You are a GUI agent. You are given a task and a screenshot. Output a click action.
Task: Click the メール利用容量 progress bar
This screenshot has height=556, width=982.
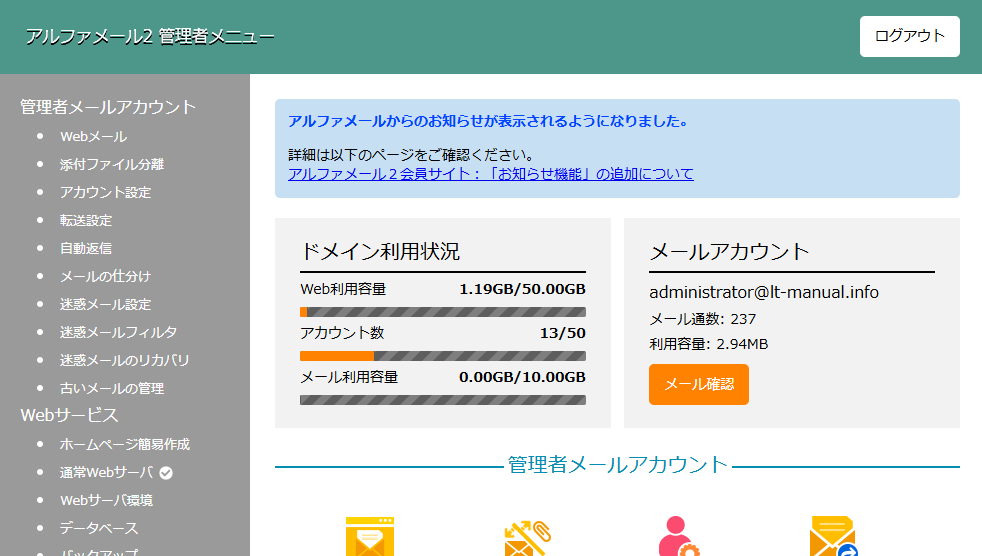click(443, 400)
